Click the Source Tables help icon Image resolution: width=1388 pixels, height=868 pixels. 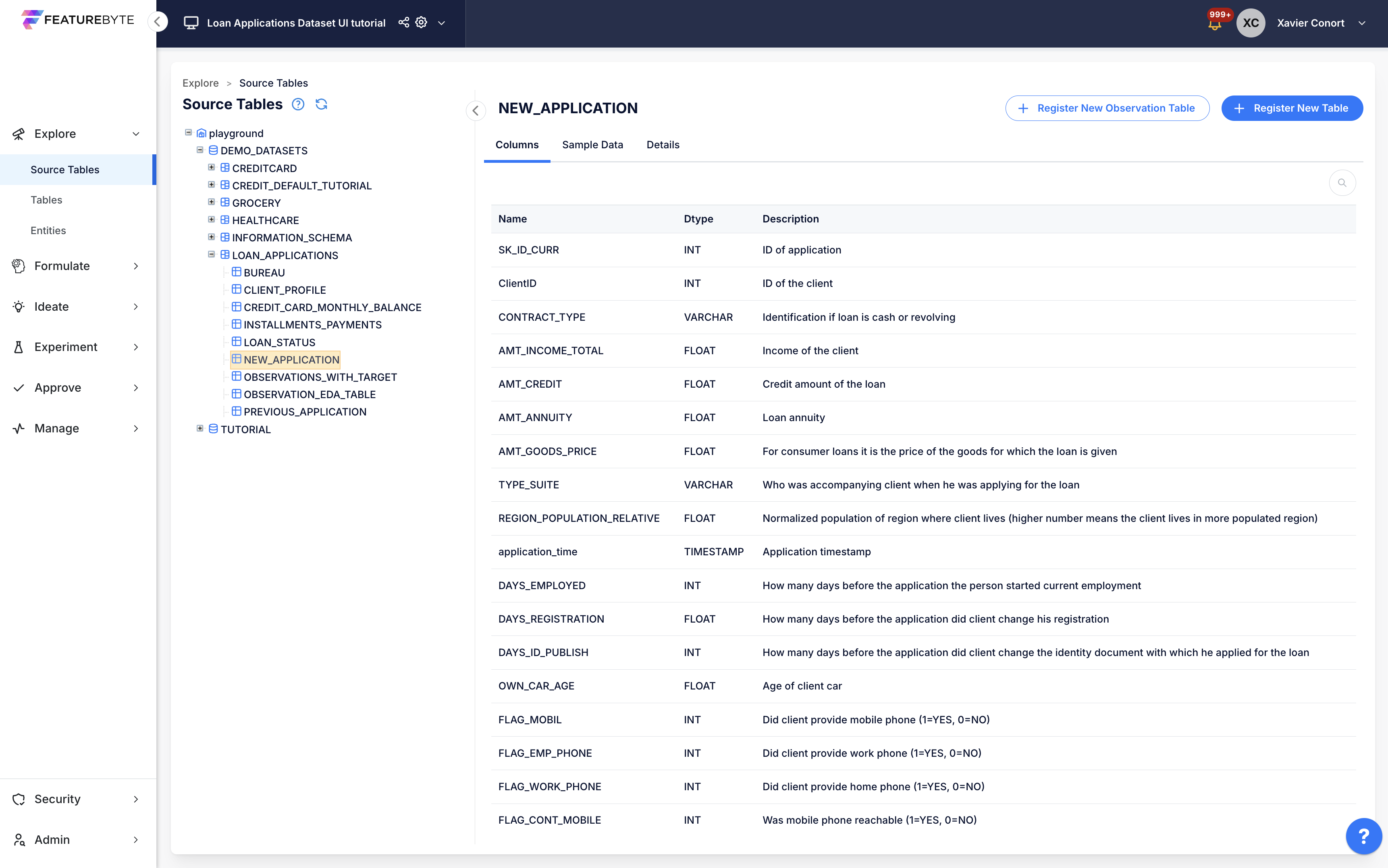pyautogui.click(x=298, y=104)
